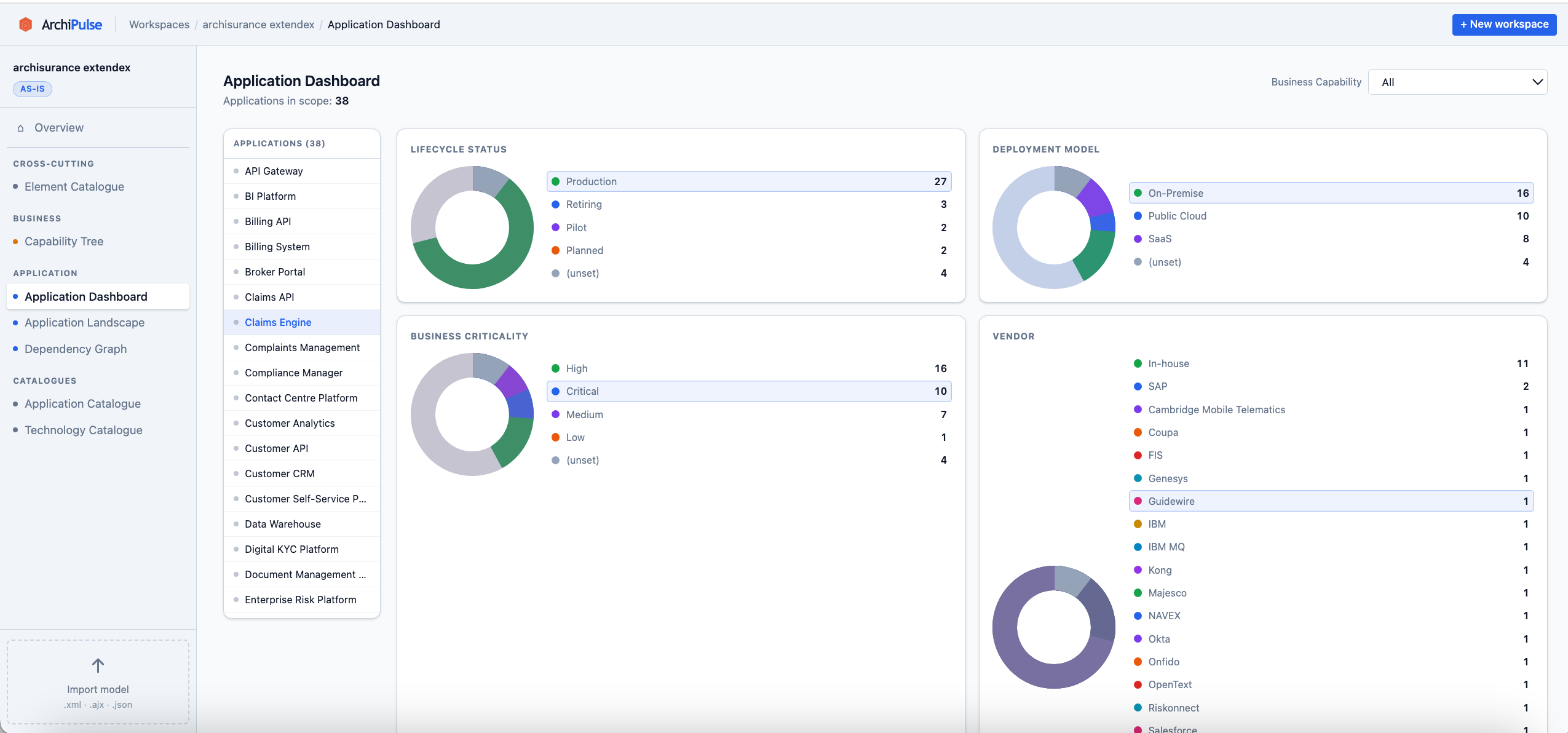Click the green Production legend dot
Image resolution: width=1568 pixels, height=733 pixels.
[556, 181]
